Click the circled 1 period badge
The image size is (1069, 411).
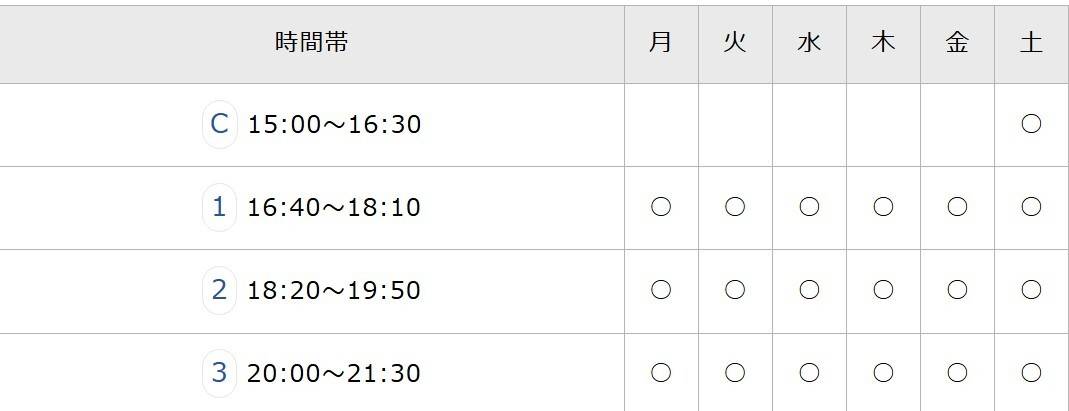[220, 208]
